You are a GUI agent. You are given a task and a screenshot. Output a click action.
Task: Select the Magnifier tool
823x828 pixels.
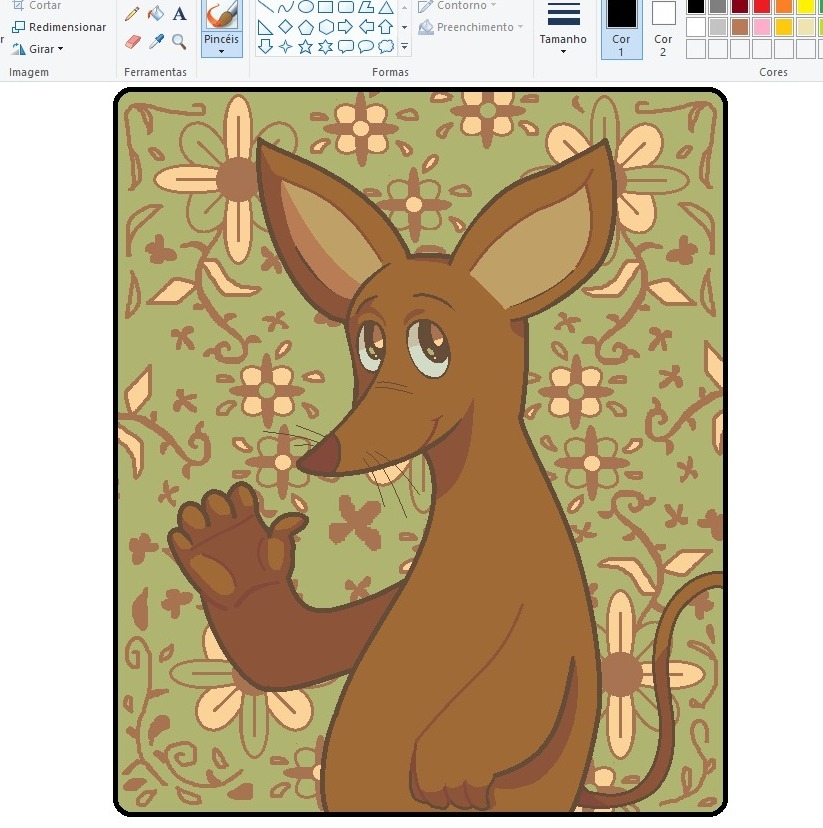pyautogui.click(x=179, y=42)
